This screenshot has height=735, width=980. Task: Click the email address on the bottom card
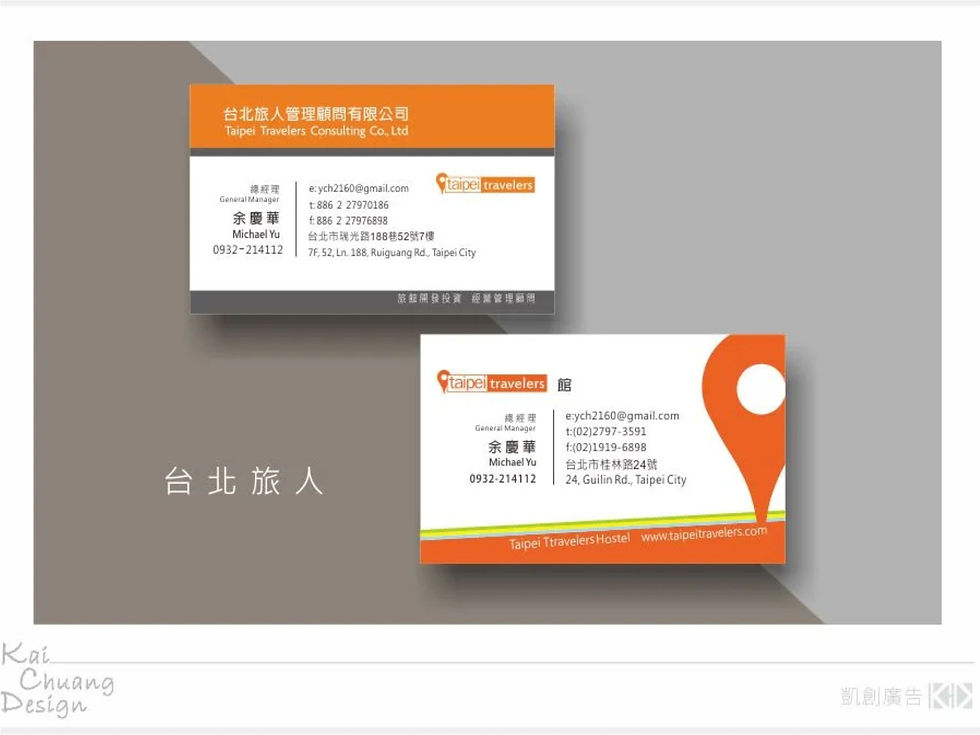622,416
